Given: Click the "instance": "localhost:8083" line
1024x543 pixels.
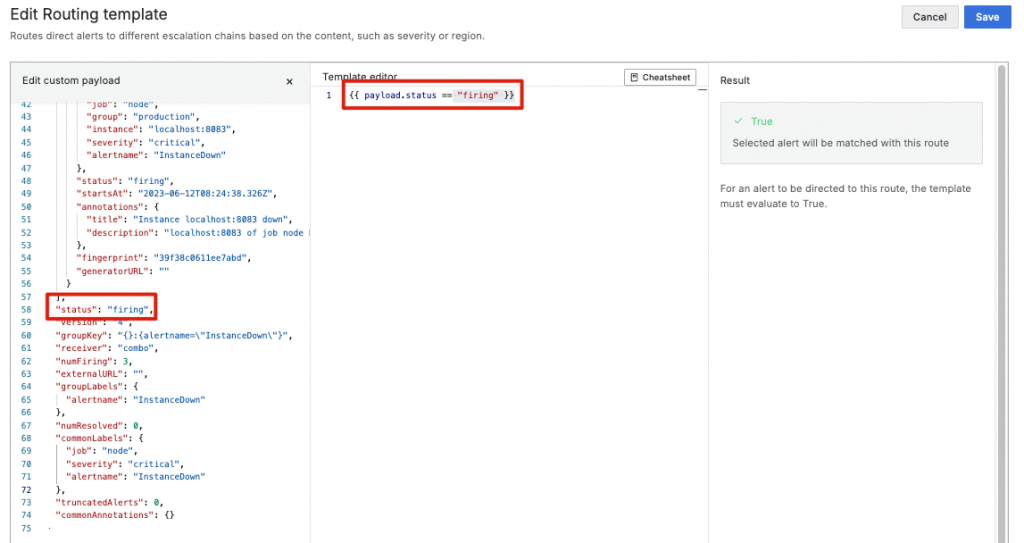Looking at the screenshot, I should [160, 129].
